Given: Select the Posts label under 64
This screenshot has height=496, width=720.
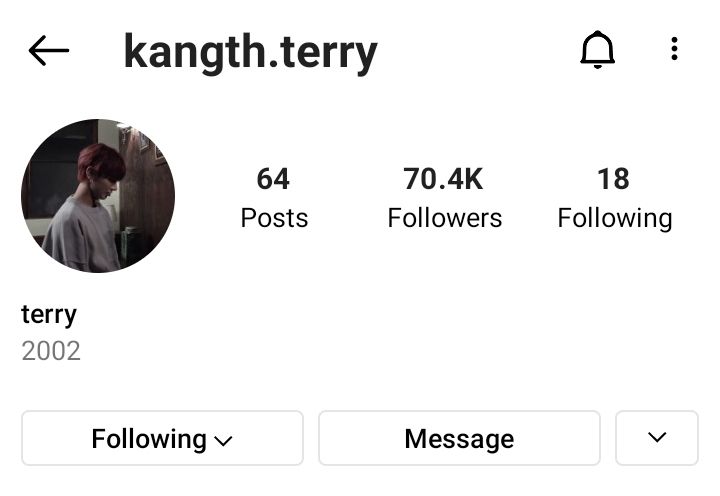Looking at the screenshot, I should 274,218.
